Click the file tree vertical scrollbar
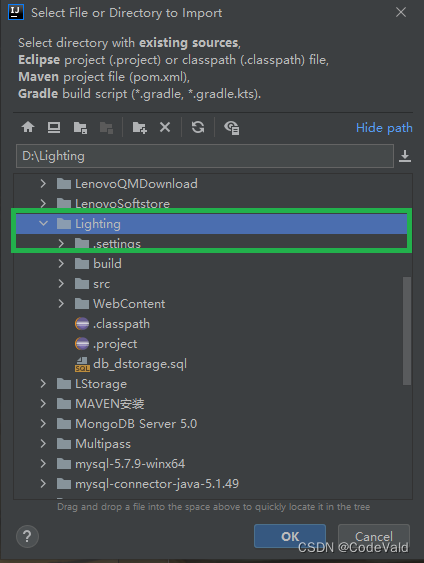424x563 pixels. (x=407, y=331)
